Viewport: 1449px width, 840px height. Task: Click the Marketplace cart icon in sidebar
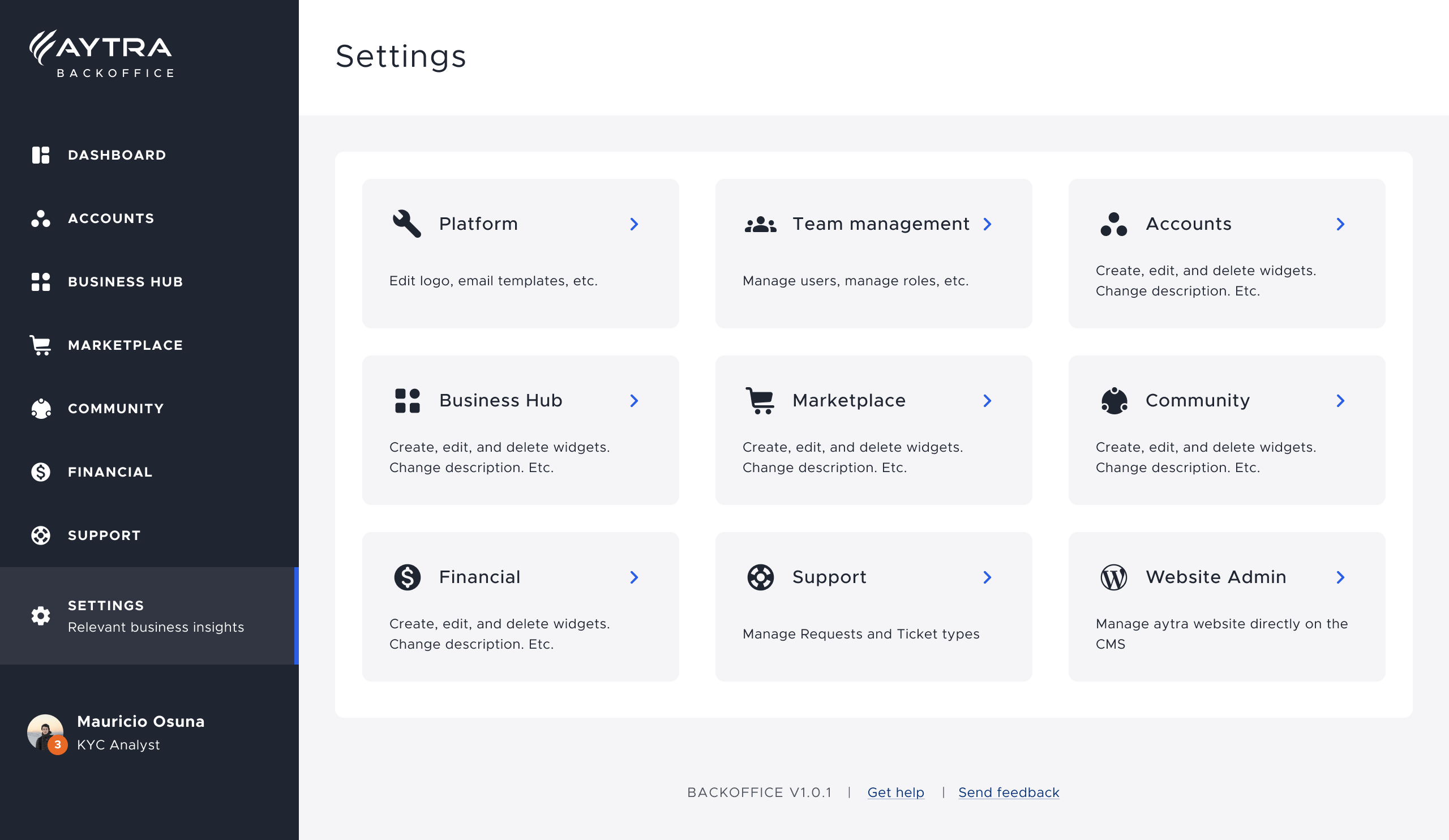(x=41, y=345)
